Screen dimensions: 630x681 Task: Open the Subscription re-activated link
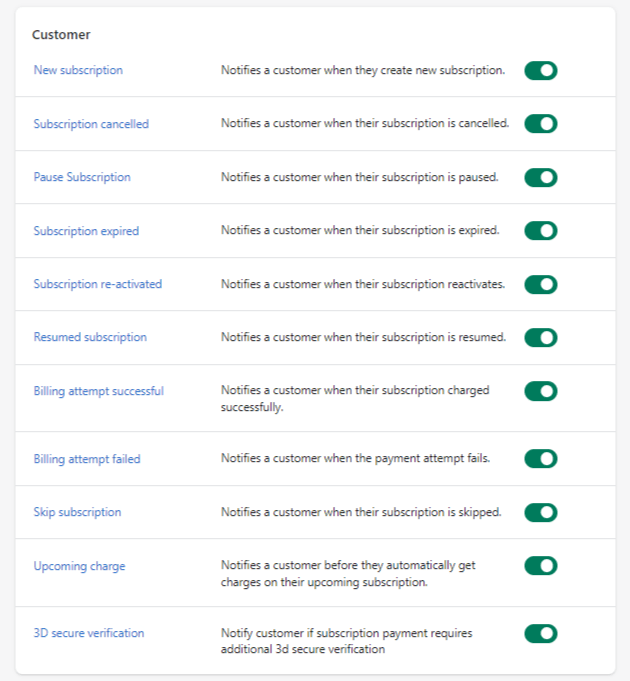coord(97,284)
